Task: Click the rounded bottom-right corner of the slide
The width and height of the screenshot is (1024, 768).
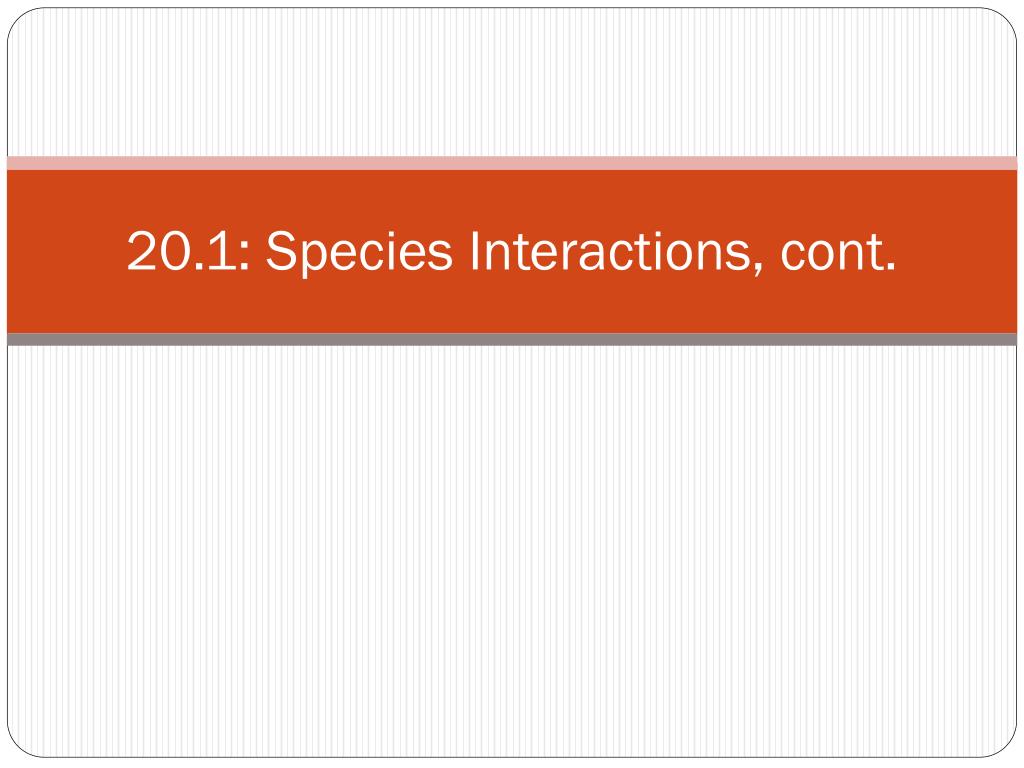Action: tap(1006, 746)
